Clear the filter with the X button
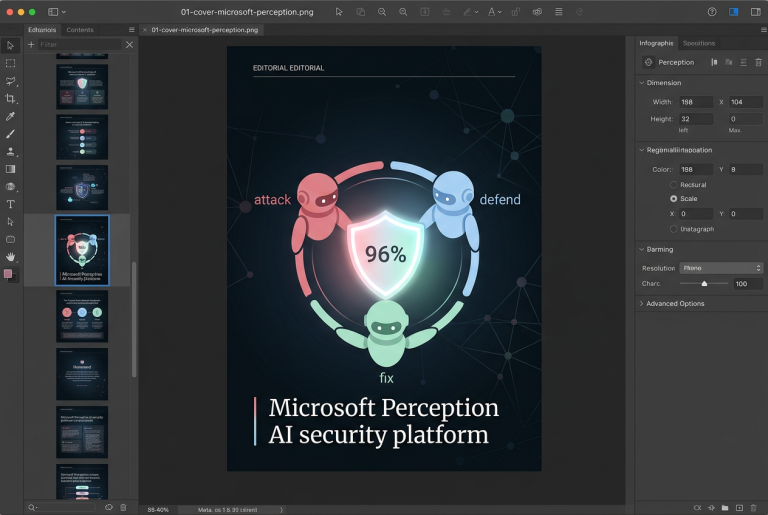The width and height of the screenshot is (768, 515). point(129,45)
